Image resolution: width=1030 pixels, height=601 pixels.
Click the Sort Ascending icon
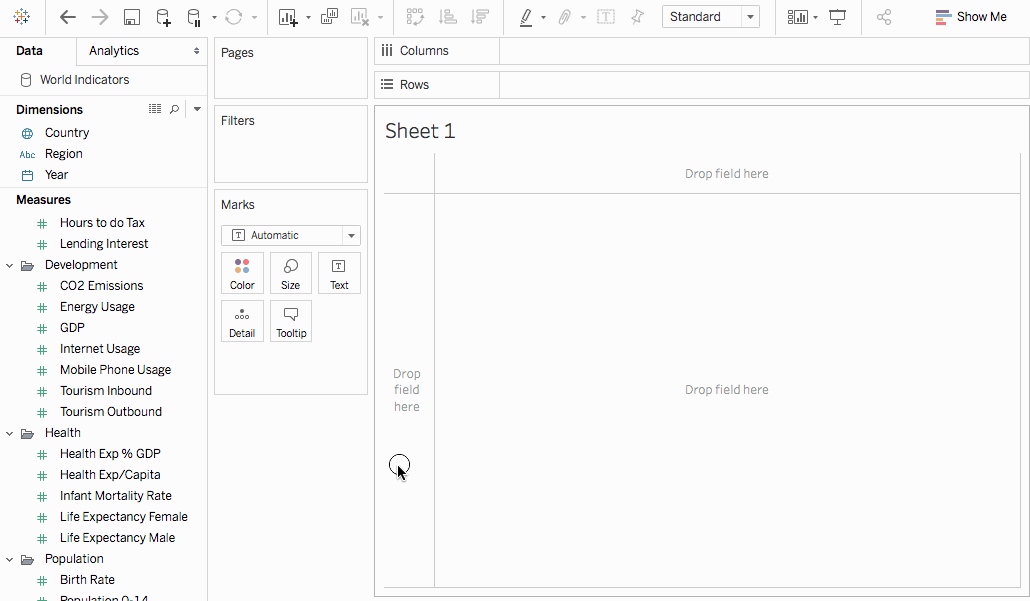(447, 17)
